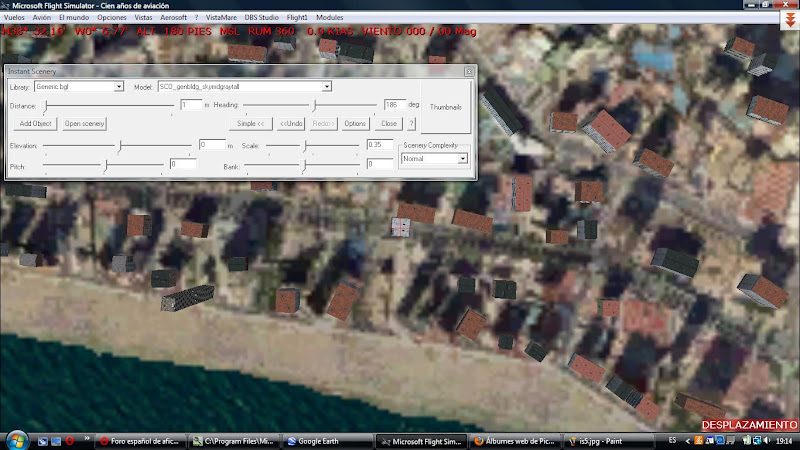Click the Elevation slider handle
This screenshot has width=800, height=450.
[x=120, y=146]
